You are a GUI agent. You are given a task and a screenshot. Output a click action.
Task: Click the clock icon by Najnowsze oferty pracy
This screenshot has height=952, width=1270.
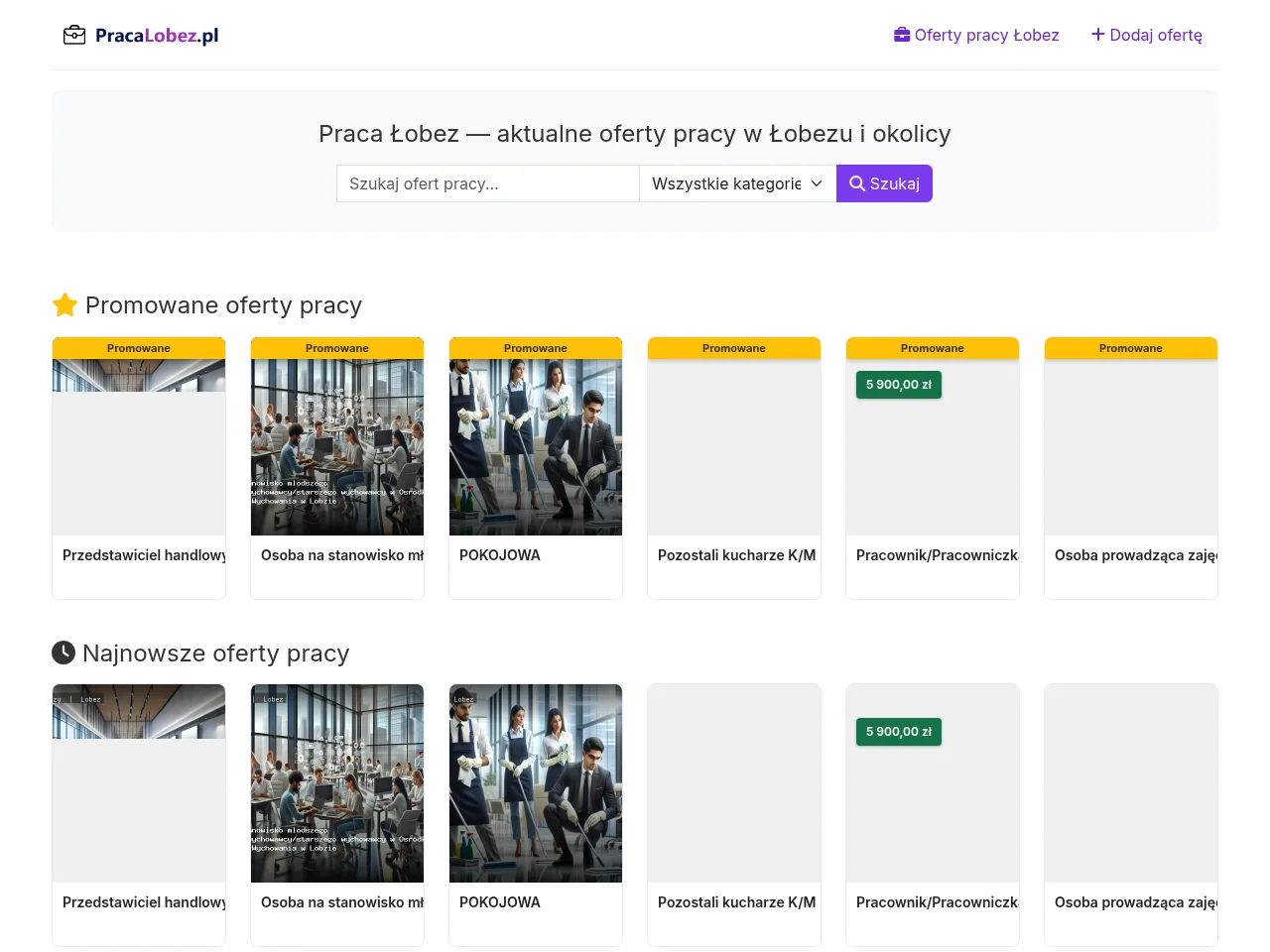pyautogui.click(x=63, y=653)
